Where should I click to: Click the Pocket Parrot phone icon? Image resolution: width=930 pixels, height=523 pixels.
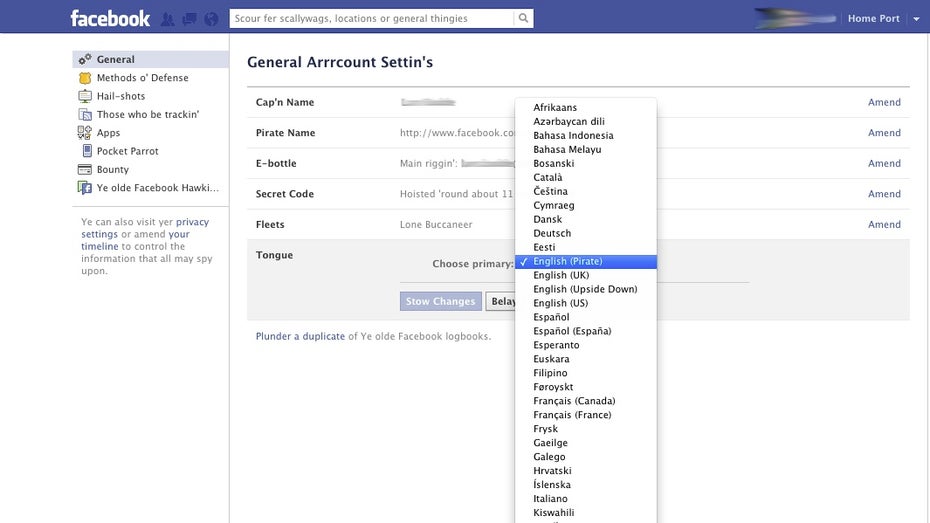87,151
